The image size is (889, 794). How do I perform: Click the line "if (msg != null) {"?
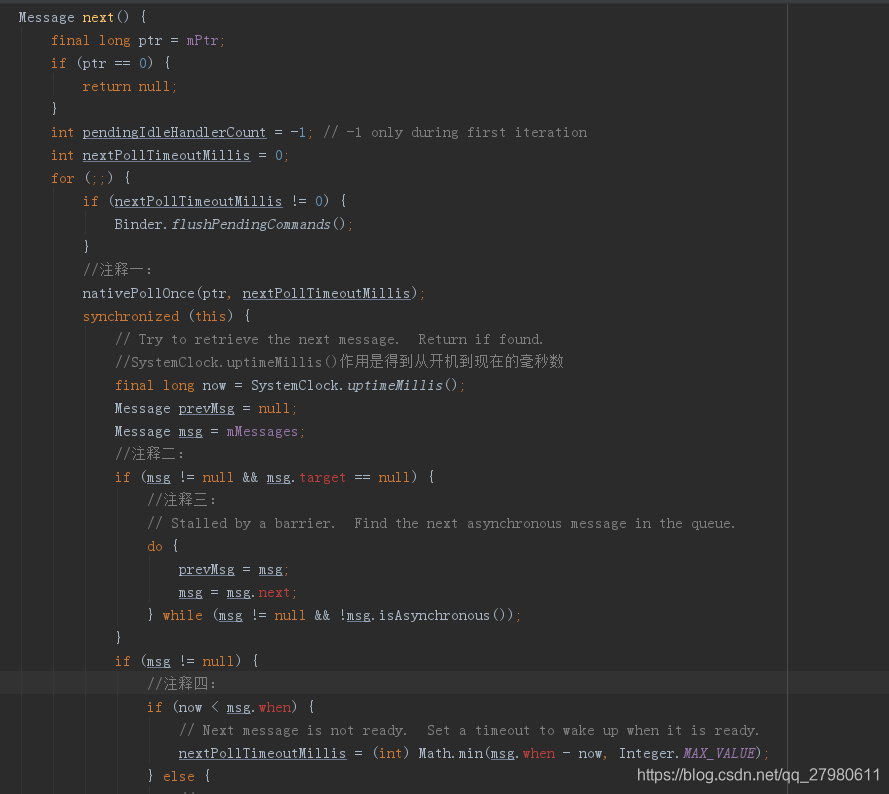[x=187, y=661]
